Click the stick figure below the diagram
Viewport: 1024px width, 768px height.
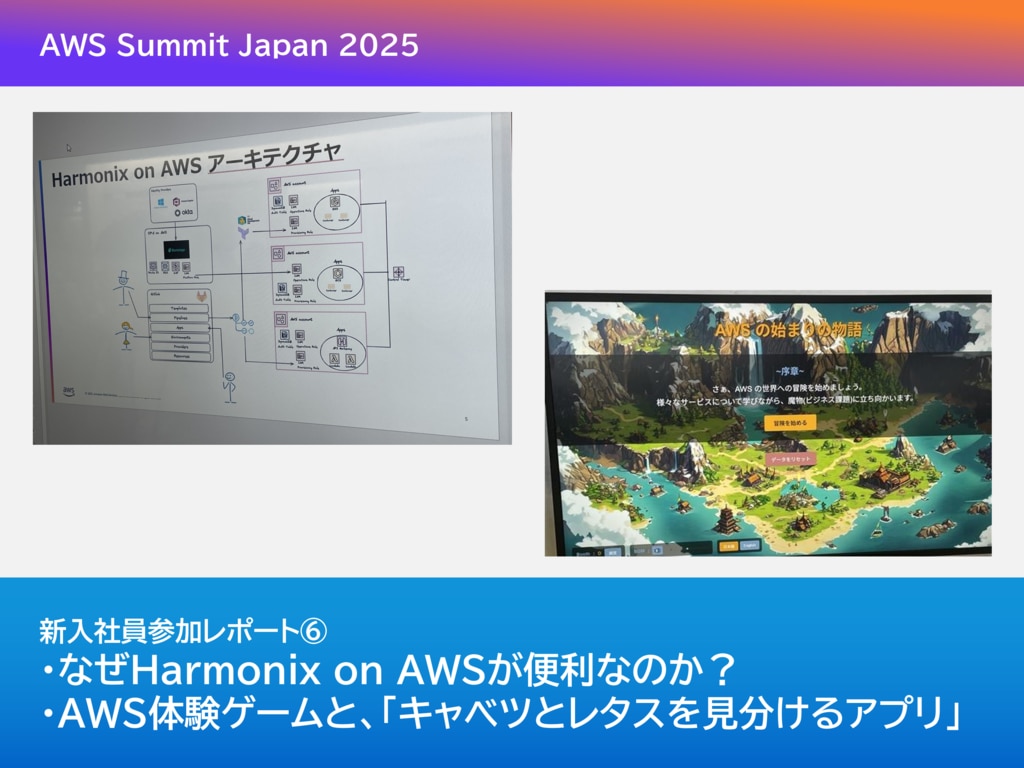coord(229,387)
